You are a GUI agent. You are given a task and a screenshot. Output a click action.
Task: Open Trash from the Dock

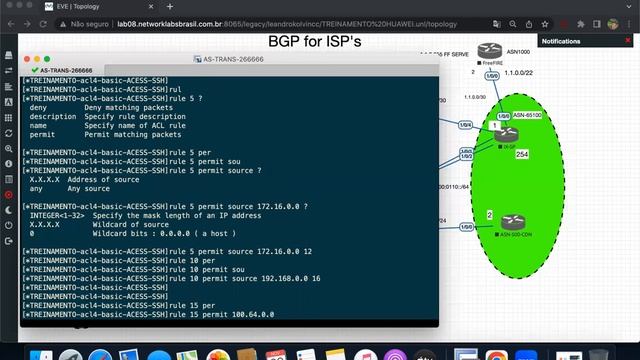[x=598, y=355]
